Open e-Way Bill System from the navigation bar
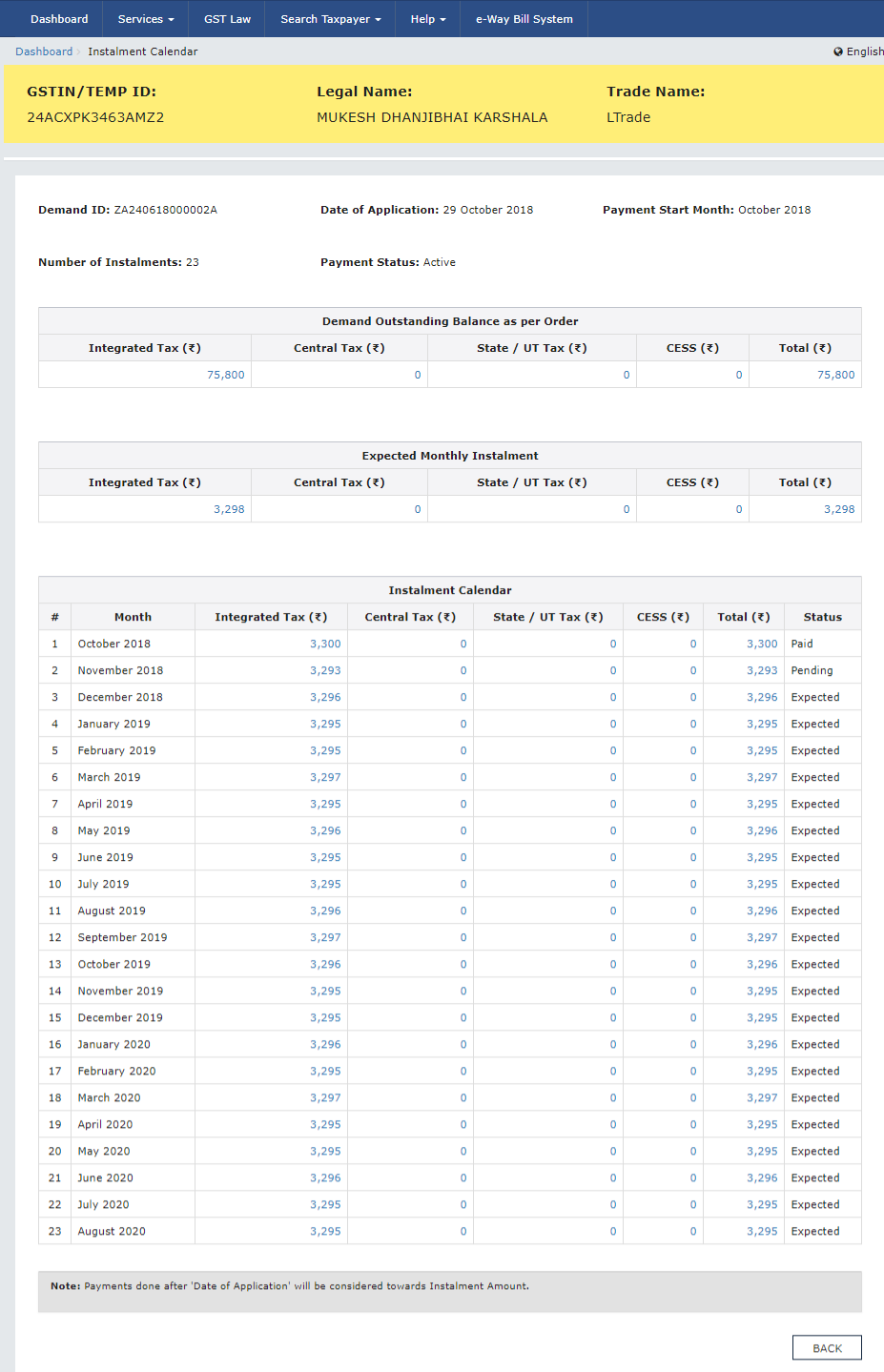This screenshot has height=1372, width=884. [x=524, y=19]
